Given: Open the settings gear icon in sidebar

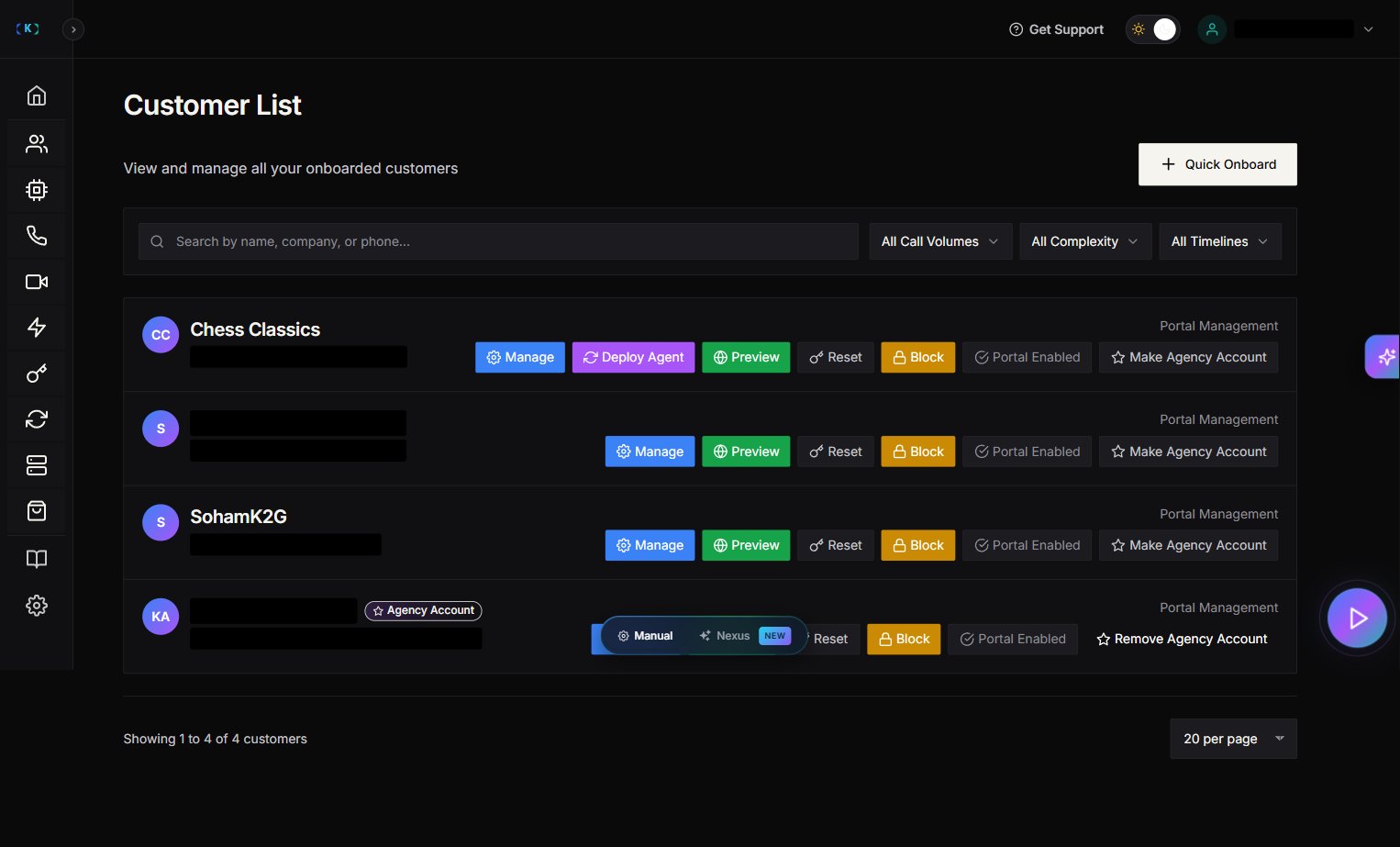Looking at the screenshot, I should [37, 606].
